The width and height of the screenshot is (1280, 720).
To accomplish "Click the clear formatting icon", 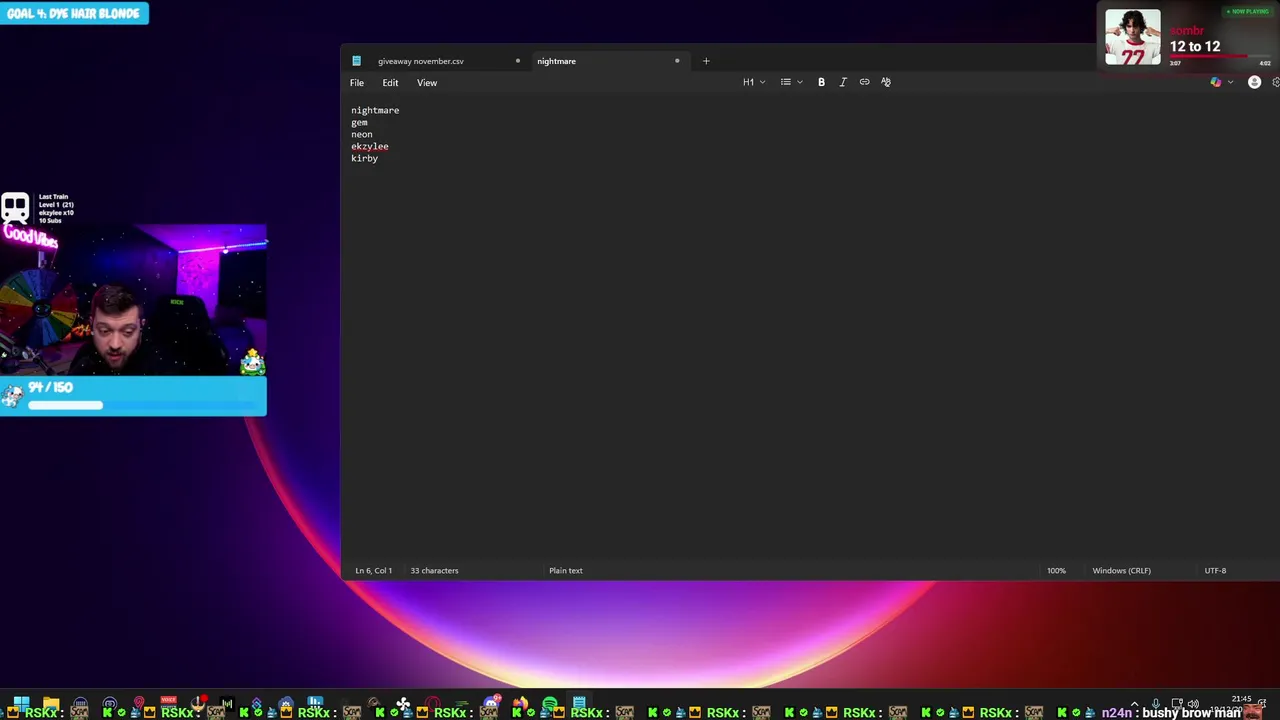I will 886,82.
